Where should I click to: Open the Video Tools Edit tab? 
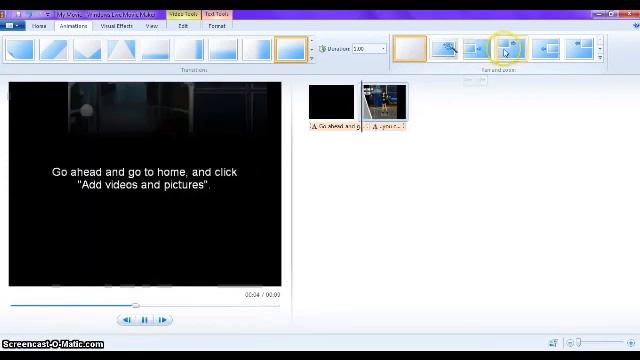coord(183,26)
